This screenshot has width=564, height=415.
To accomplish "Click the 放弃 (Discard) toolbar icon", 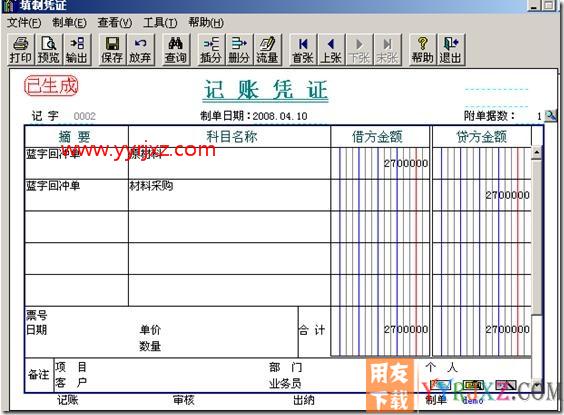I will pyautogui.click(x=140, y=50).
